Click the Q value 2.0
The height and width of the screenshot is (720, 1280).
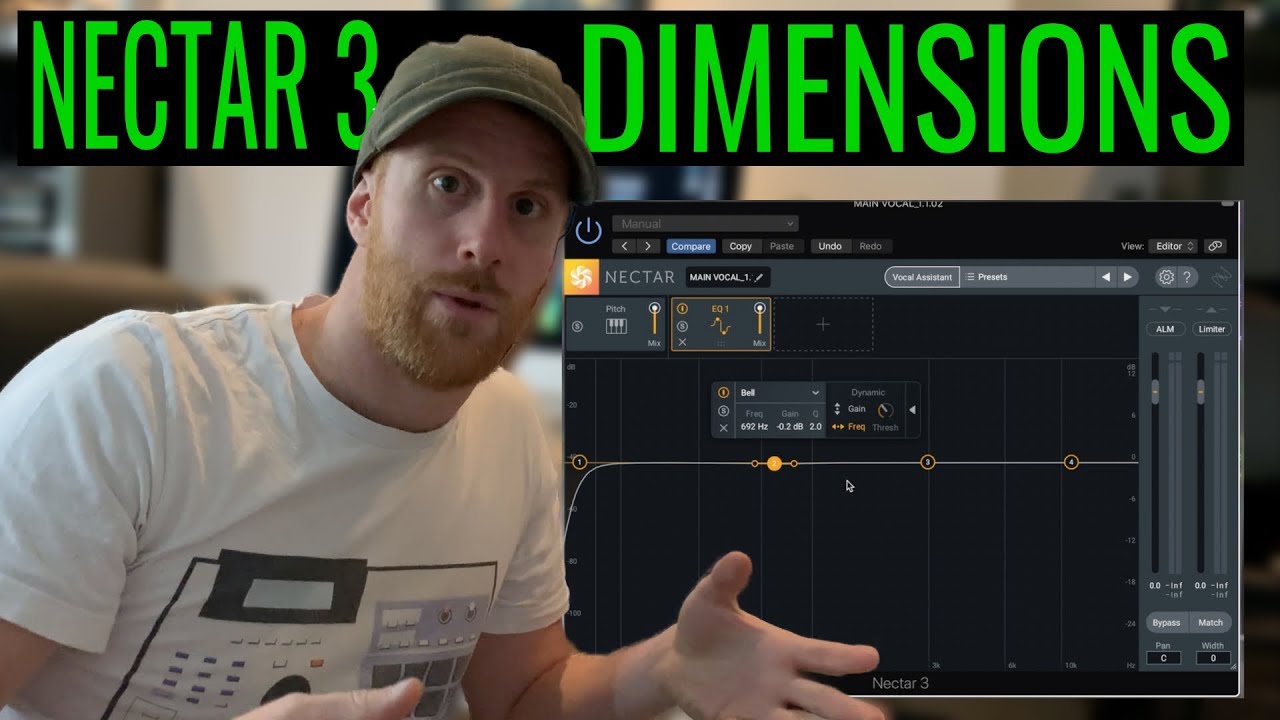point(815,427)
